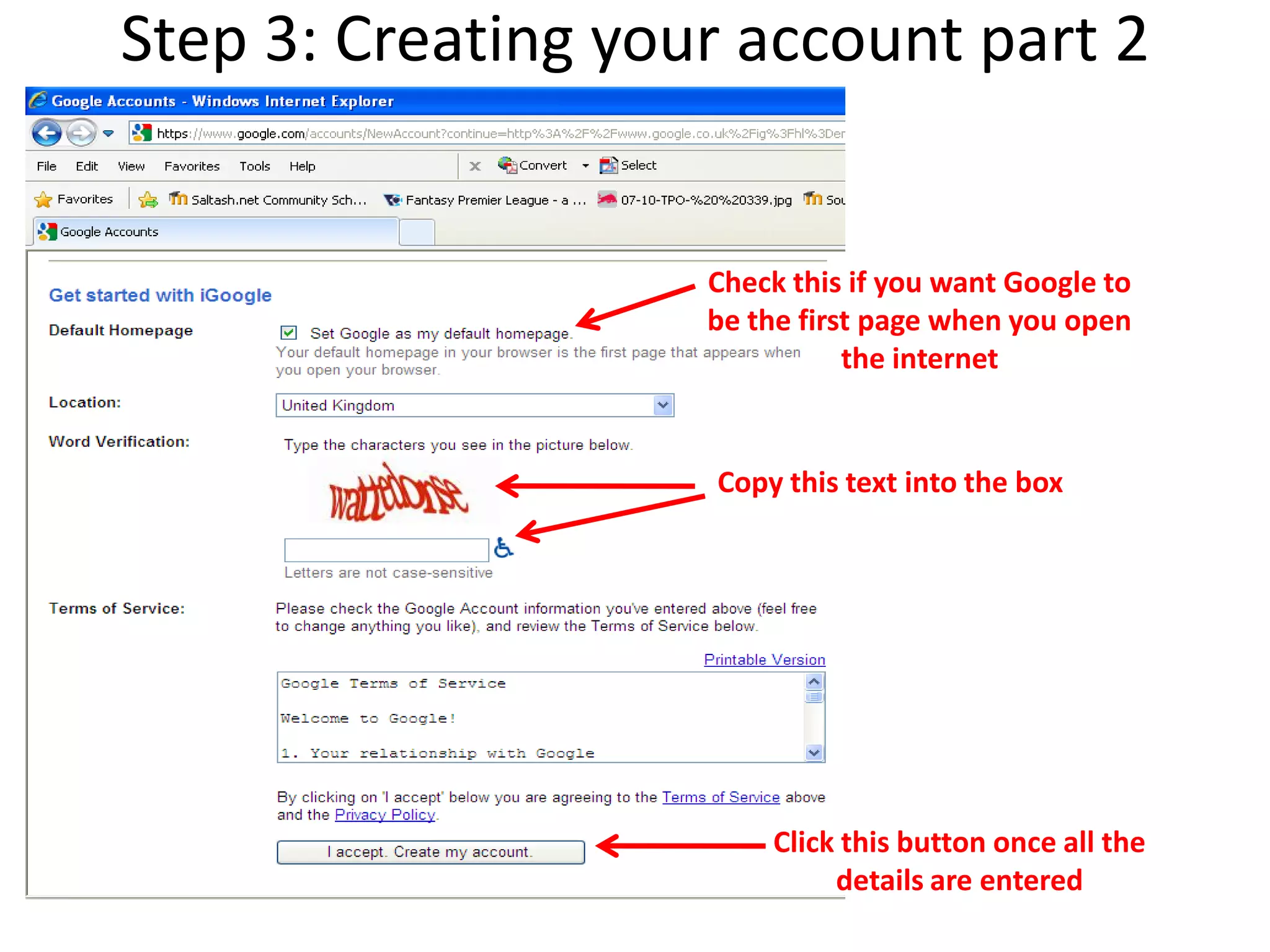This screenshot has width=1270, height=952.
Task: Click the browser Back arrow button
Action: coord(47,133)
